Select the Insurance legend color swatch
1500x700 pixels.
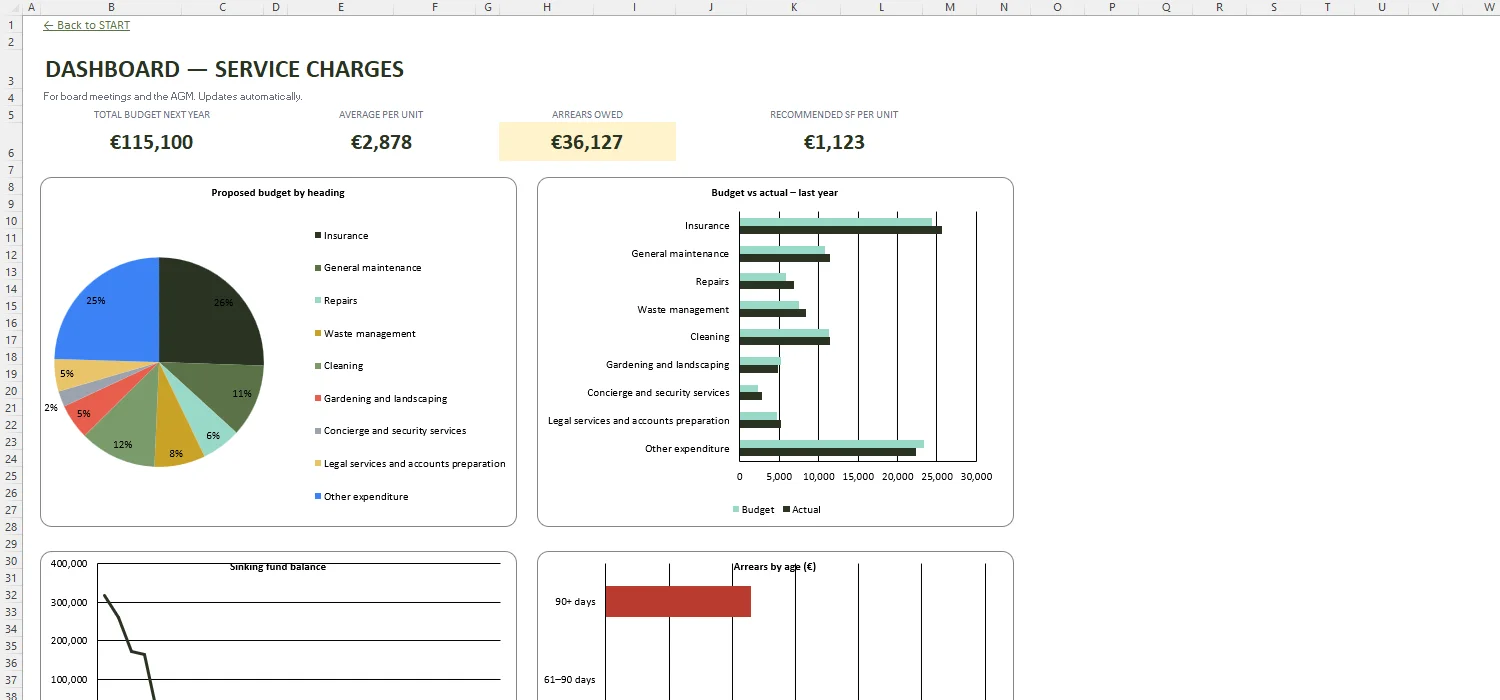pos(318,236)
